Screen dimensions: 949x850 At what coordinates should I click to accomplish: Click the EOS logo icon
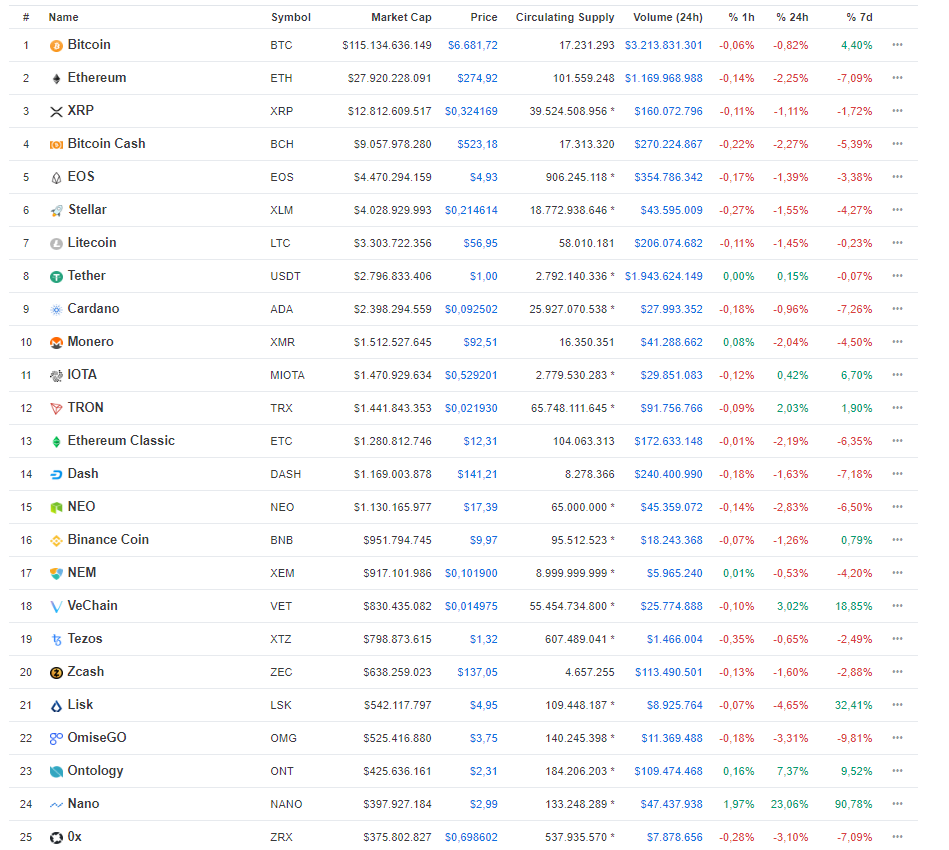pyautogui.click(x=56, y=178)
